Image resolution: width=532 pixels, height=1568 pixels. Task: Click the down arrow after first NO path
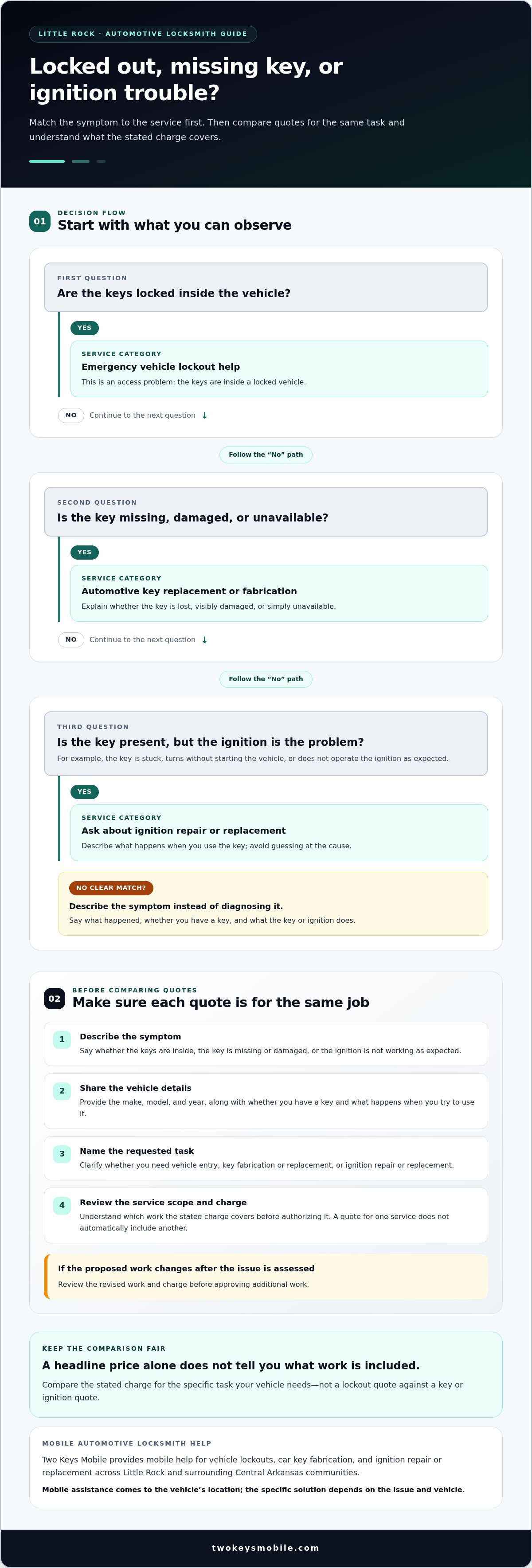point(204,416)
